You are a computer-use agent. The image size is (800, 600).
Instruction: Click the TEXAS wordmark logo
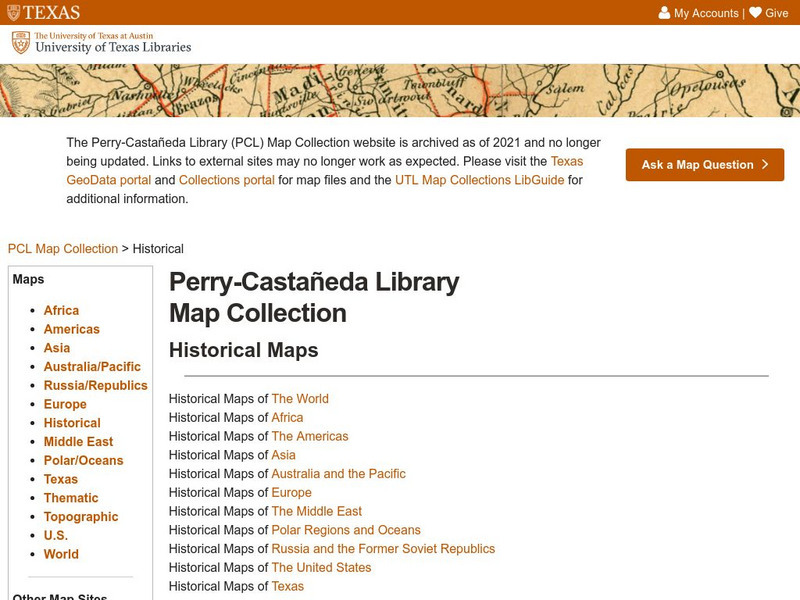click(x=44, y=13)
